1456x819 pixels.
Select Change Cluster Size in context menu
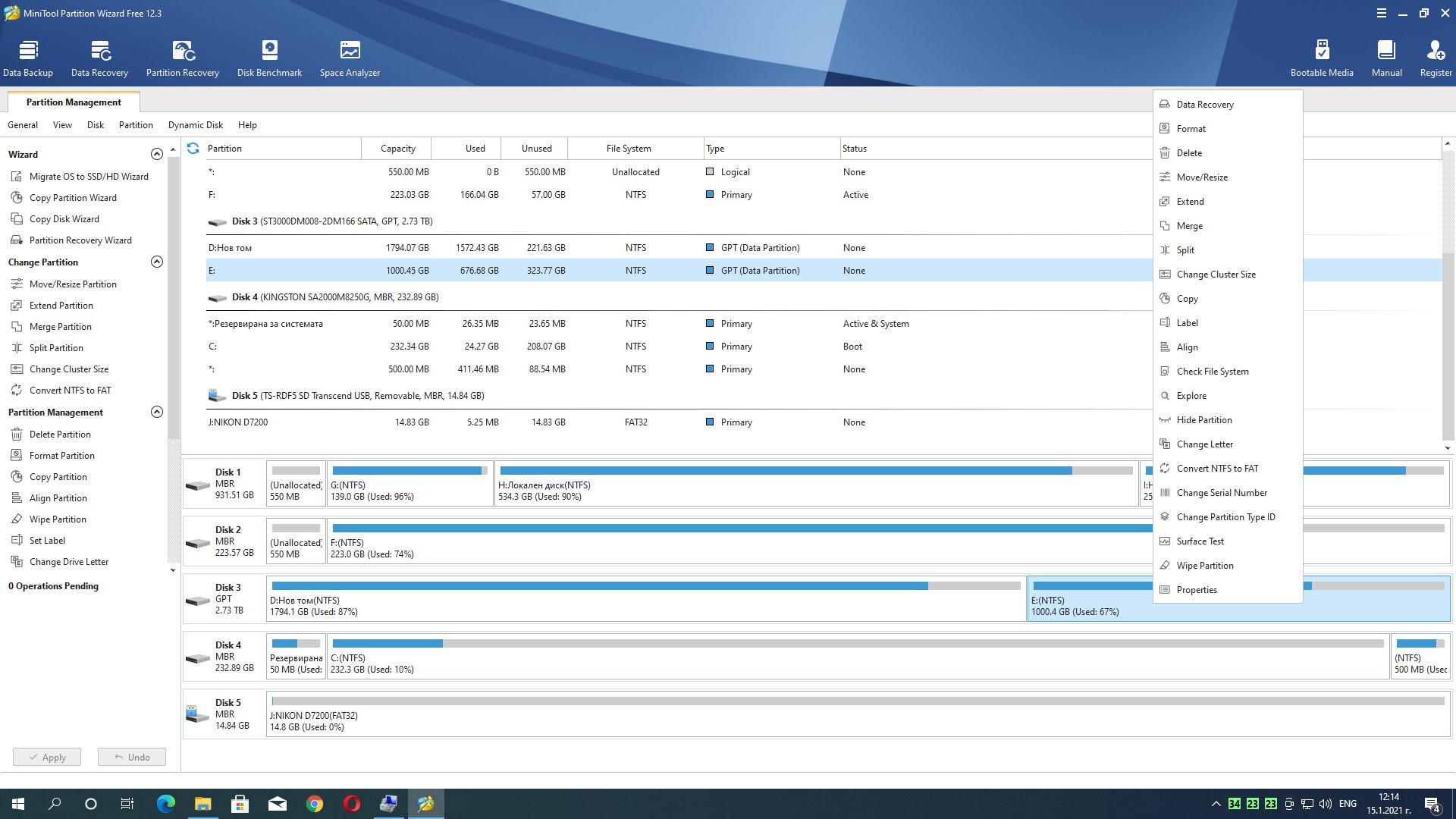(x=1216, y=275)
